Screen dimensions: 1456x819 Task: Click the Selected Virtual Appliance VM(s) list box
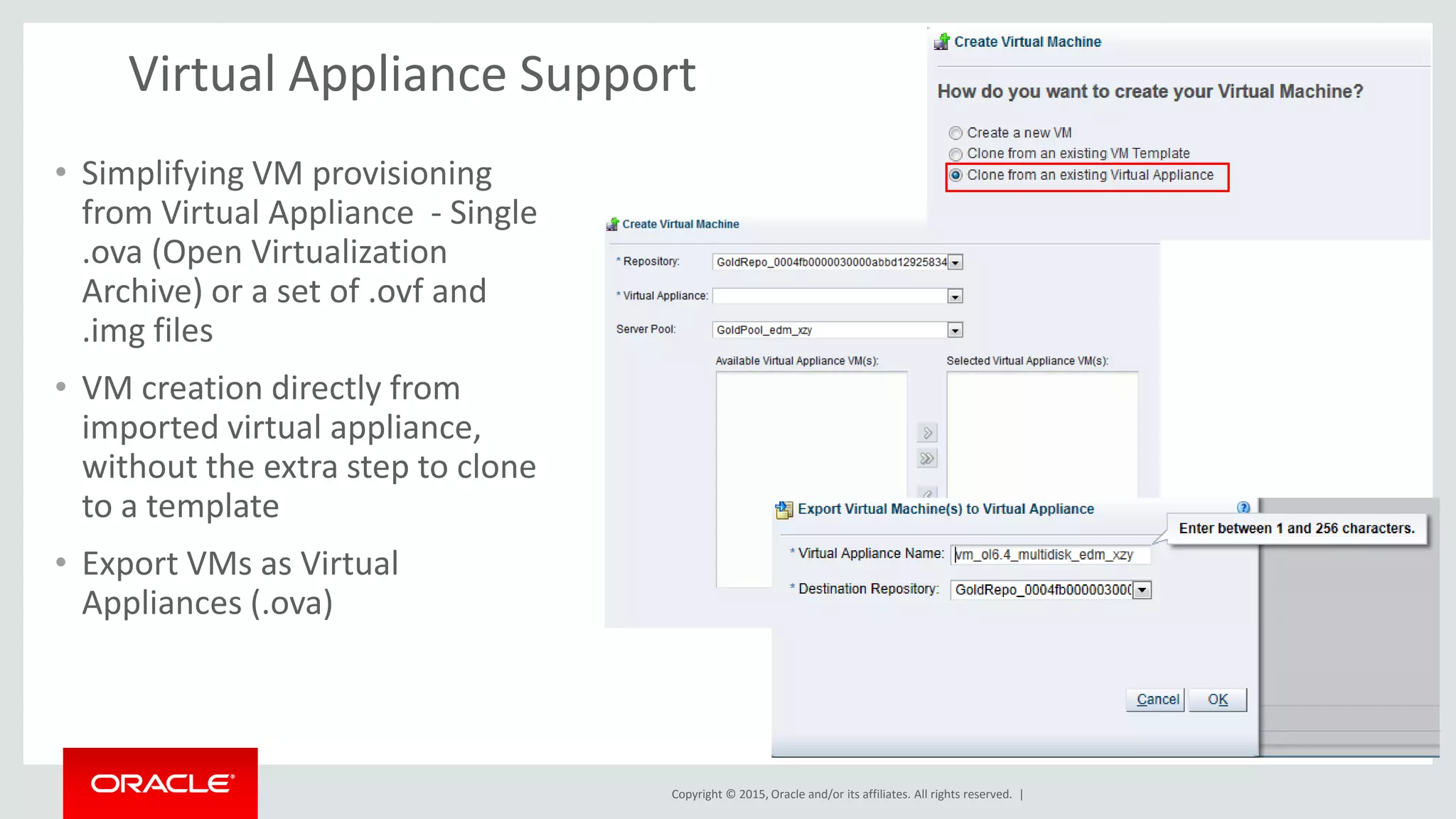1042,434
